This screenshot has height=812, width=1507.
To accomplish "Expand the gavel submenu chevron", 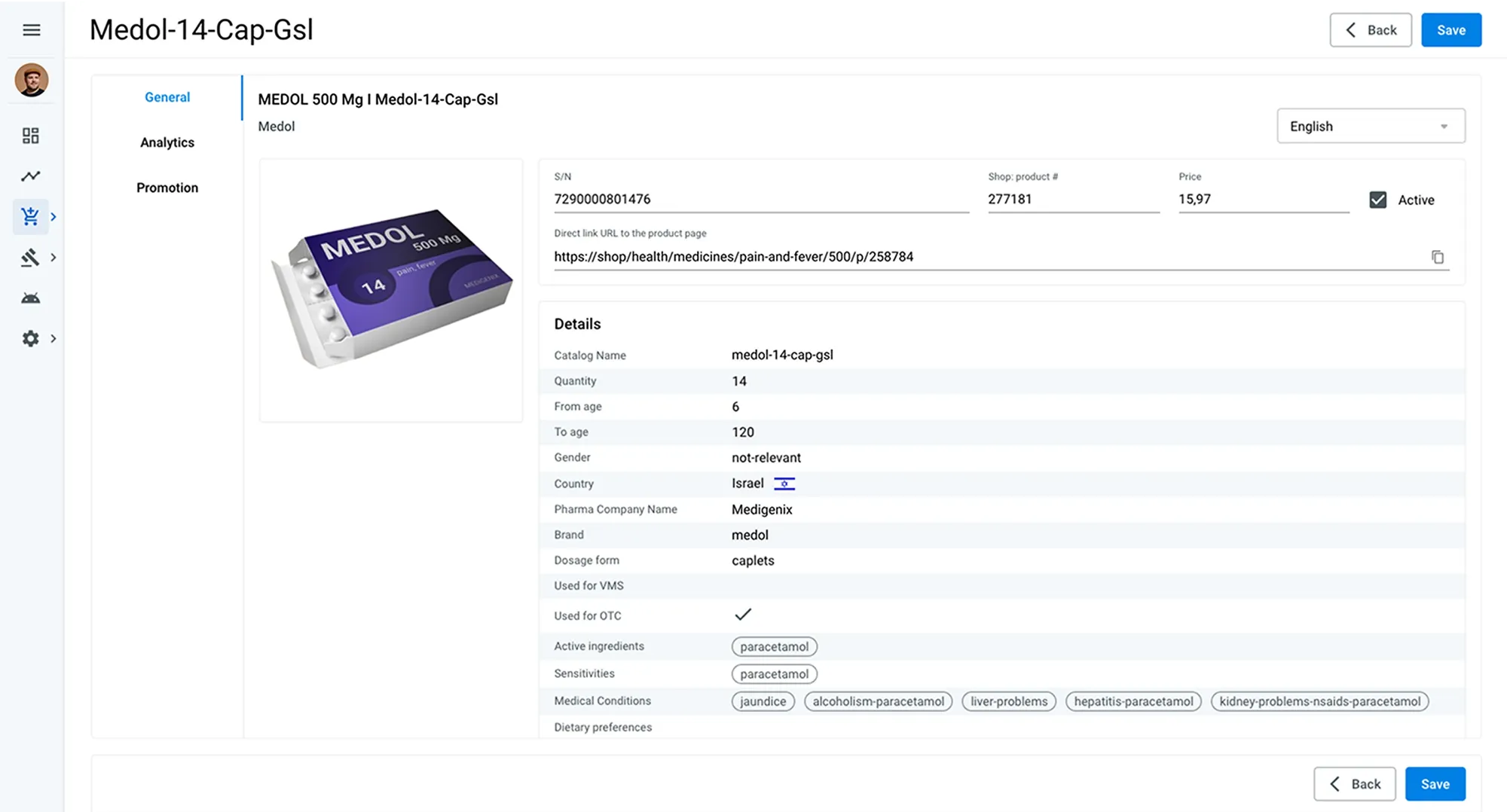I will point(53,258).
